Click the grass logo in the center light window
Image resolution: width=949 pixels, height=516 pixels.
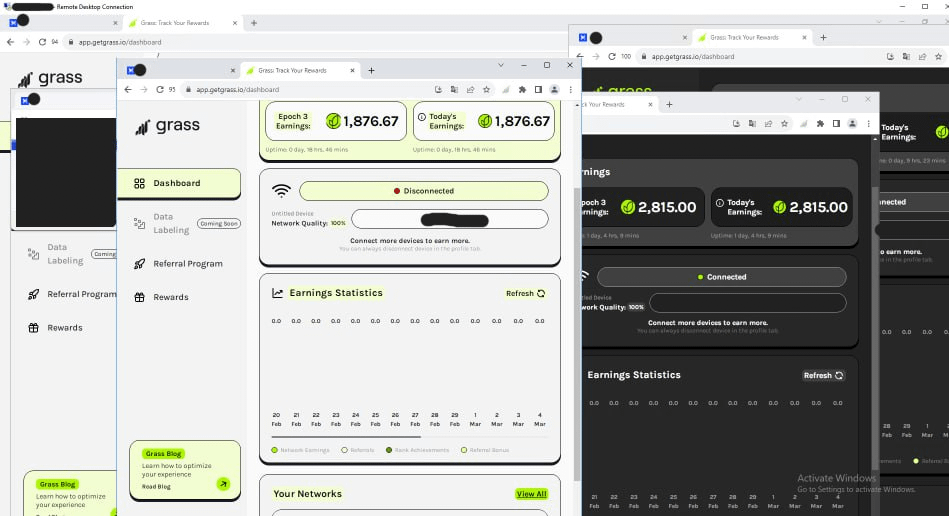pyautogui.click(x=168, y=126)
